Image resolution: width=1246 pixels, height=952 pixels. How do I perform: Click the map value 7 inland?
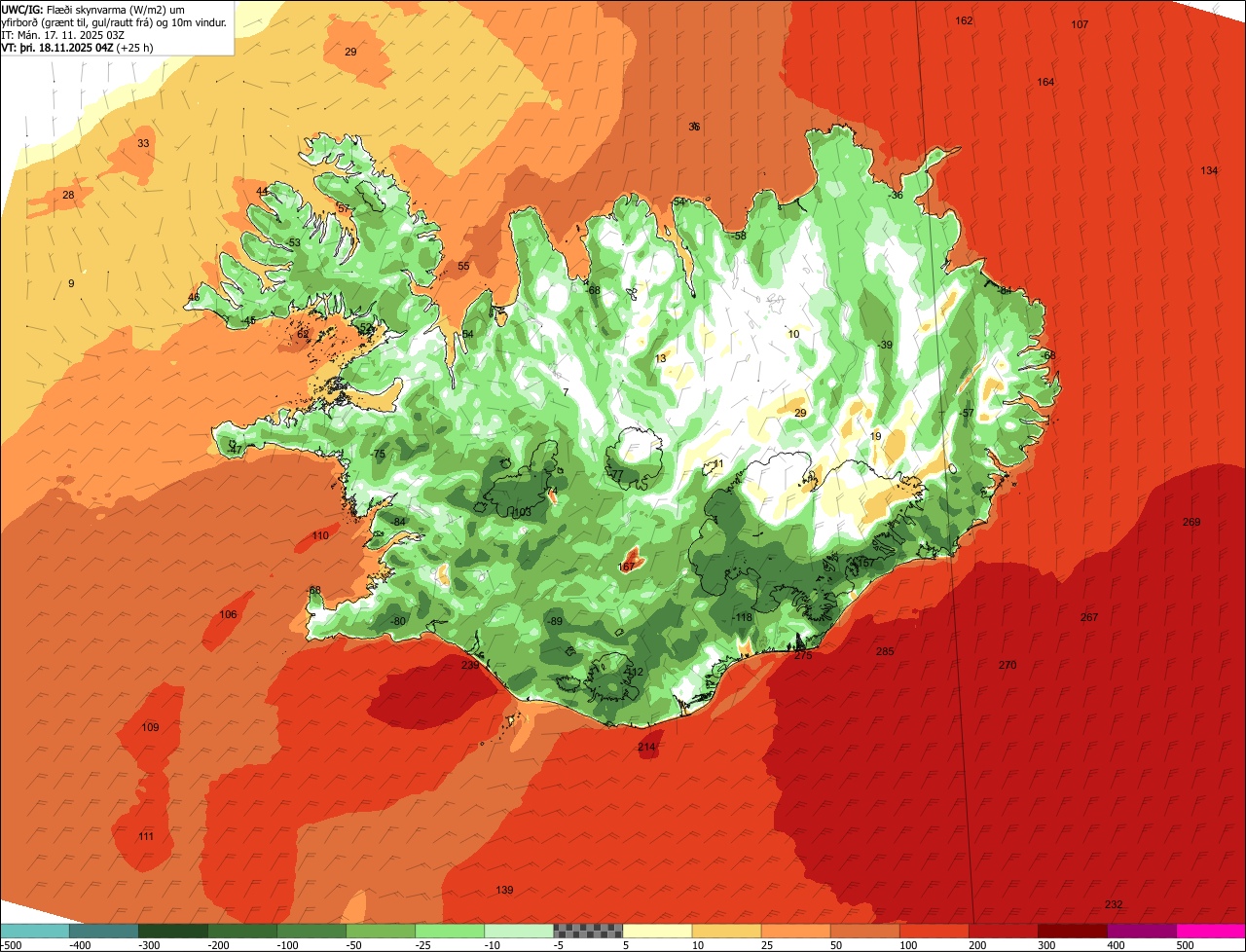click(x=566, y=392)
